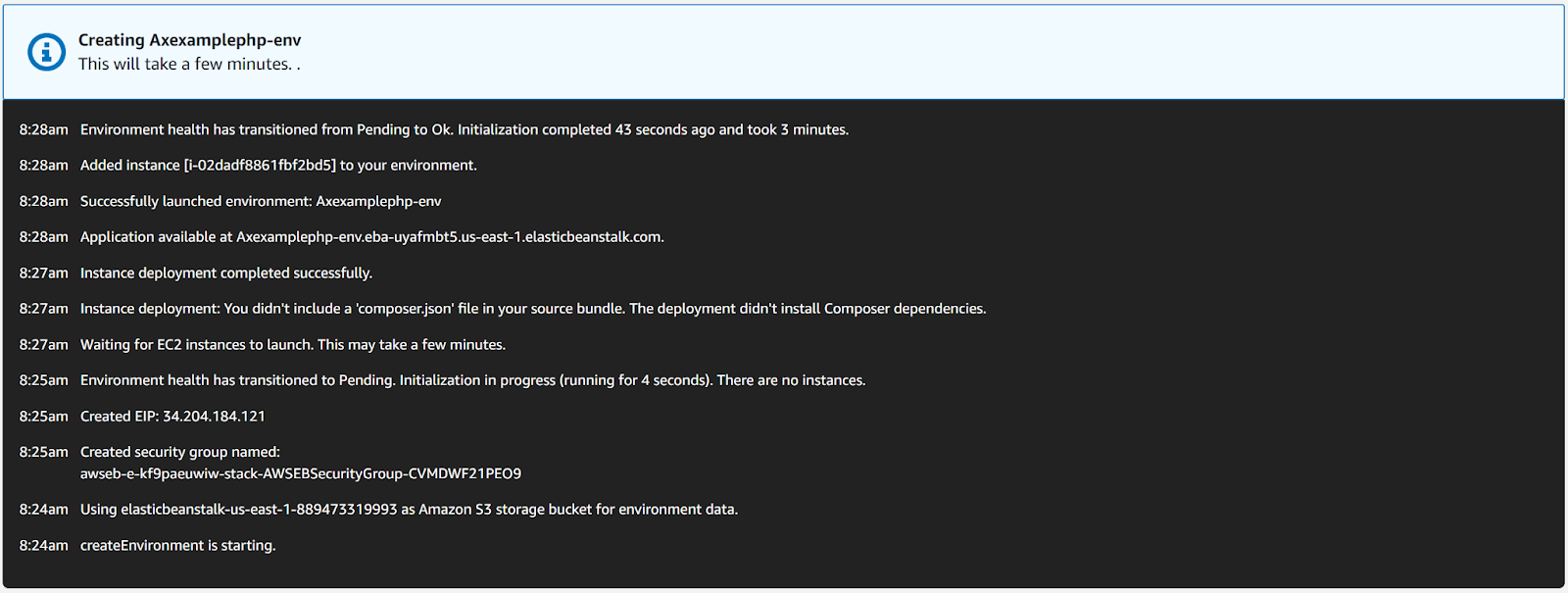Select the Axexamplephp-env environment link

(x=377, y=200)
